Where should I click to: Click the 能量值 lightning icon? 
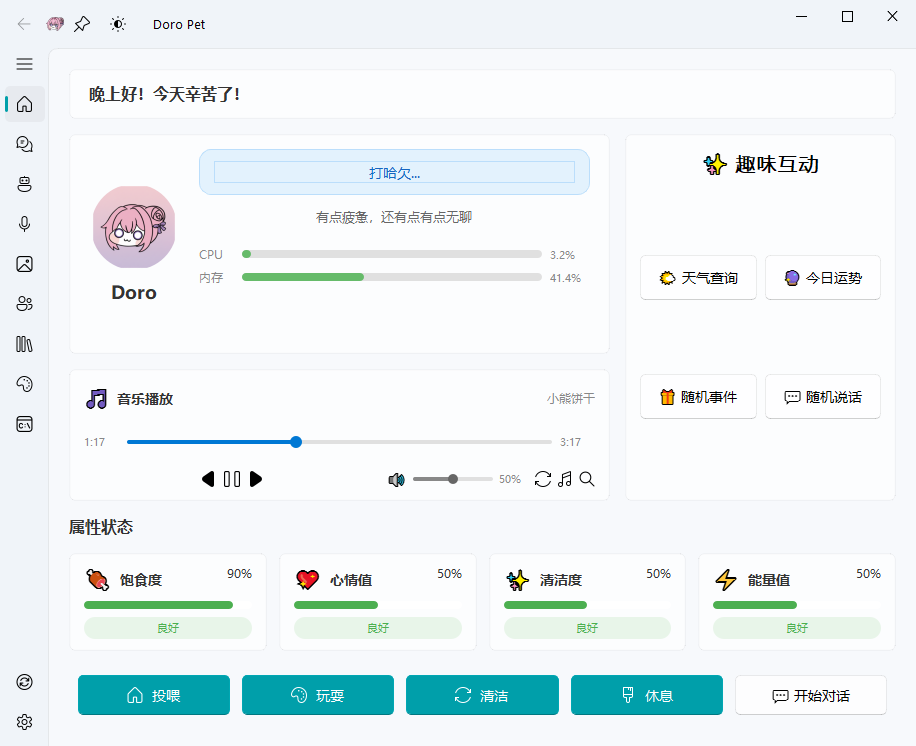[726, 580]
